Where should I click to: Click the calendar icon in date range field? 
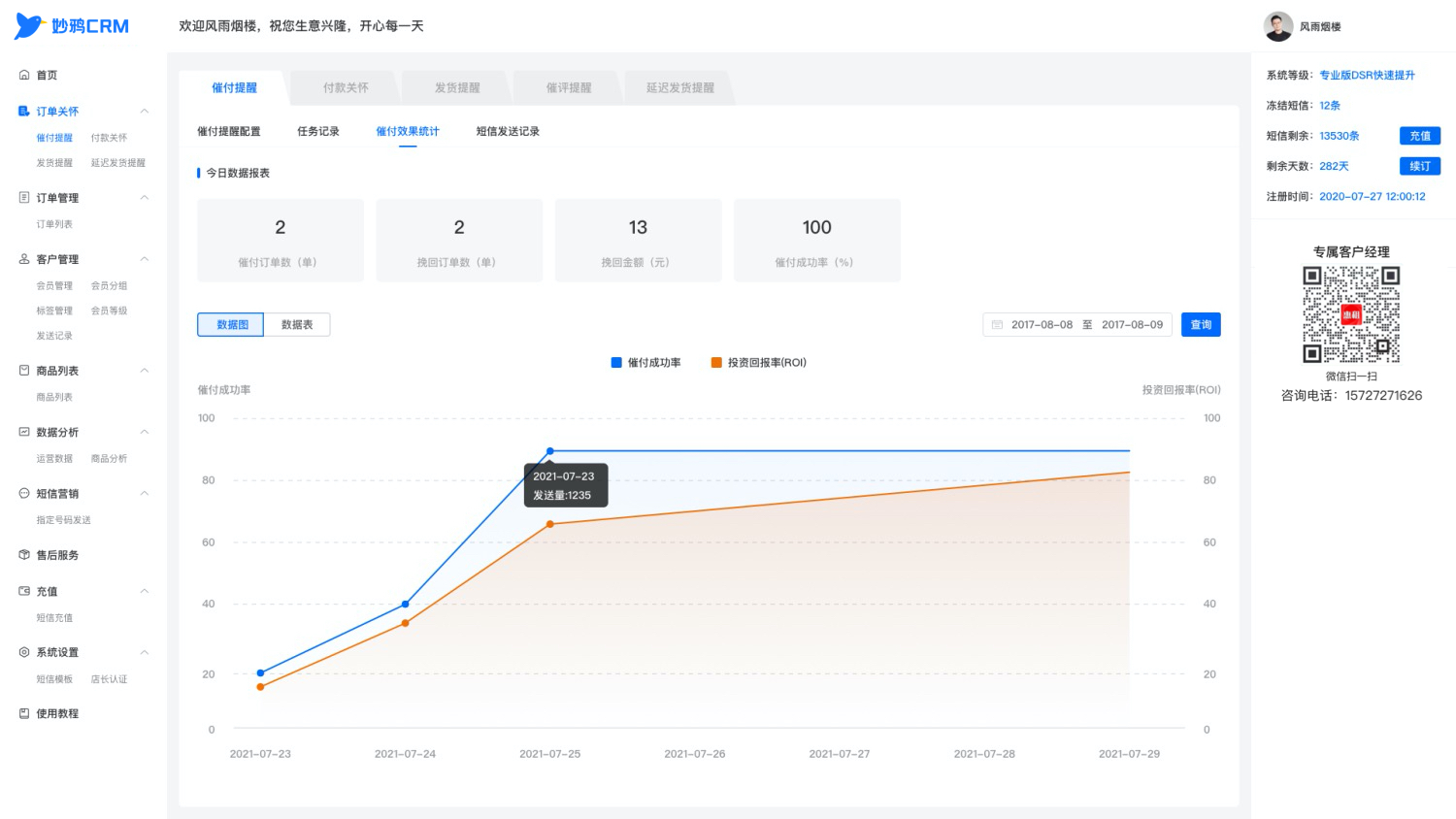click(997, 325)
